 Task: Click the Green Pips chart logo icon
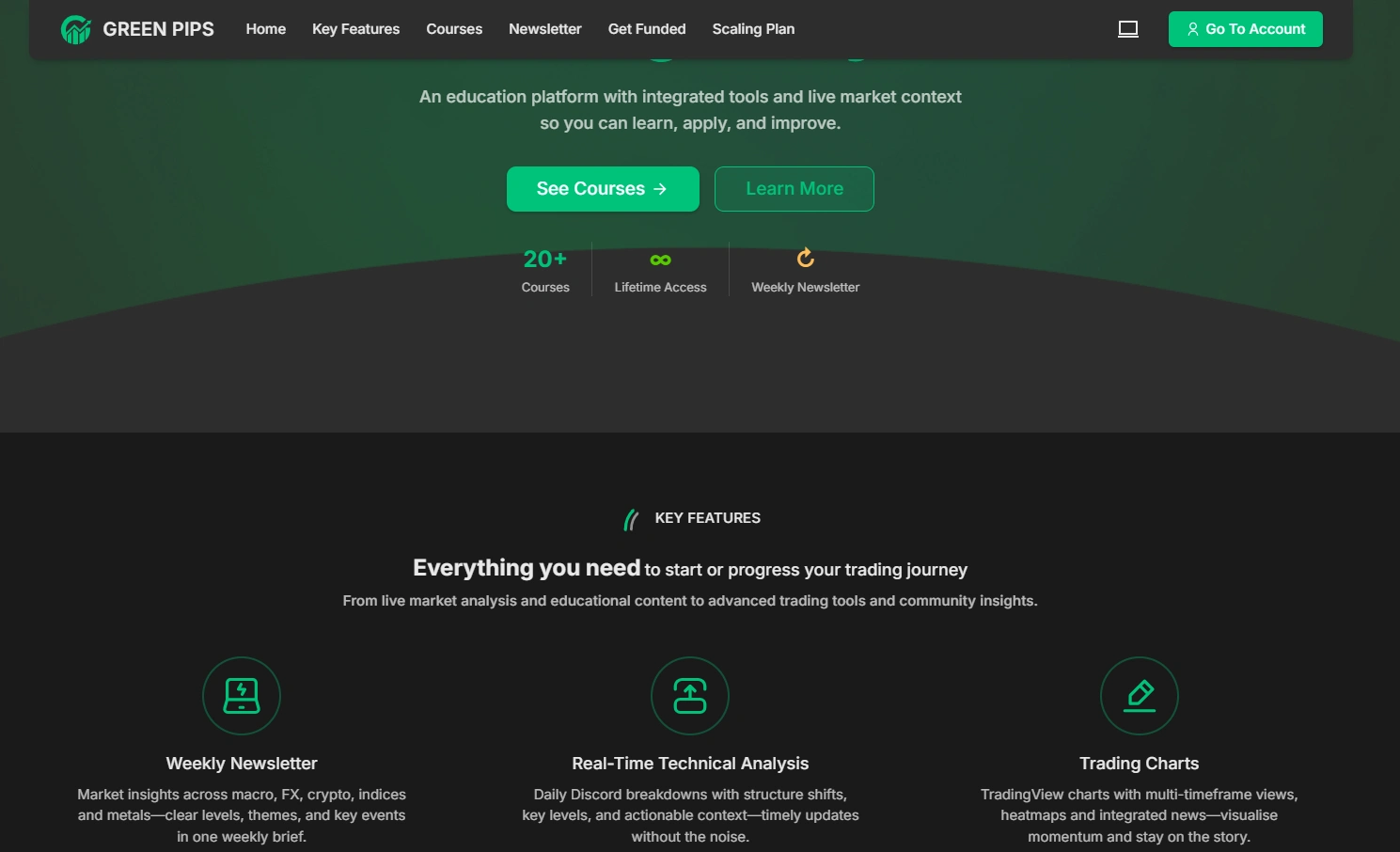(76, 29)
